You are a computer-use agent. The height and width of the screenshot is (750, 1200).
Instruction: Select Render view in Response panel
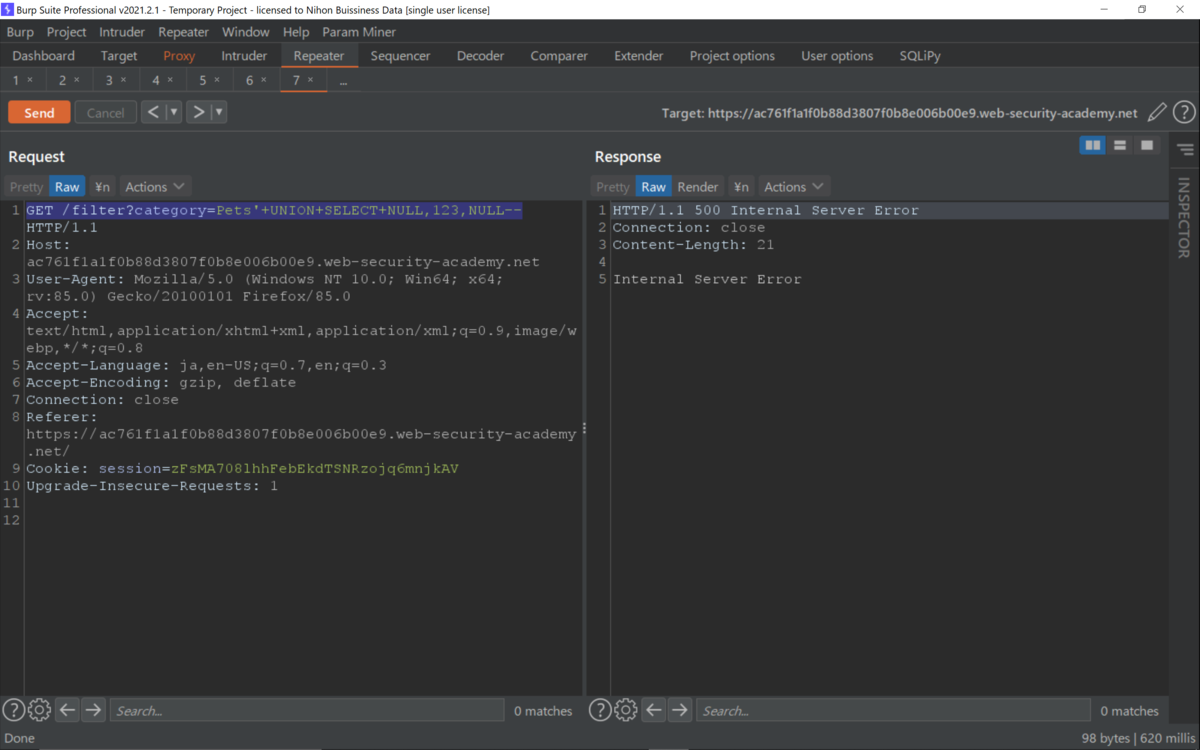tap(698, 187)
